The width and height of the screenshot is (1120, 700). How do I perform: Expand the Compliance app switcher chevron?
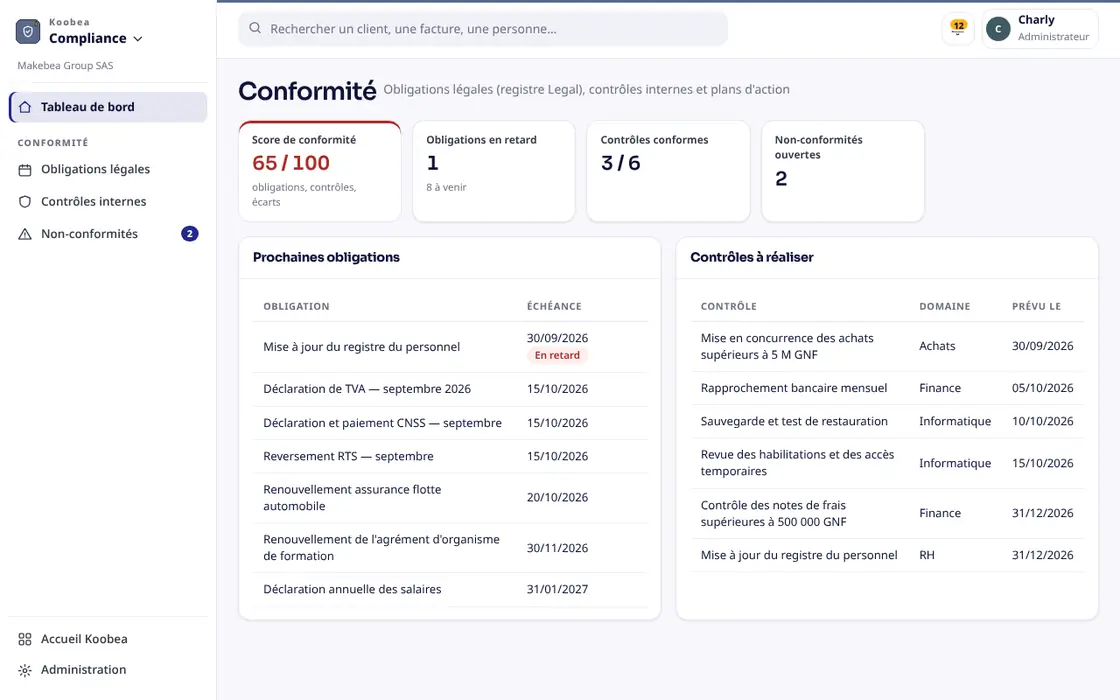point(138,39)
